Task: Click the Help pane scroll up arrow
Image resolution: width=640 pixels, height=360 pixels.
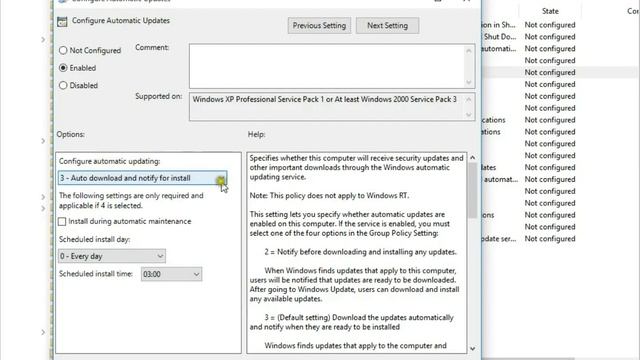Action: pos(472,158)
